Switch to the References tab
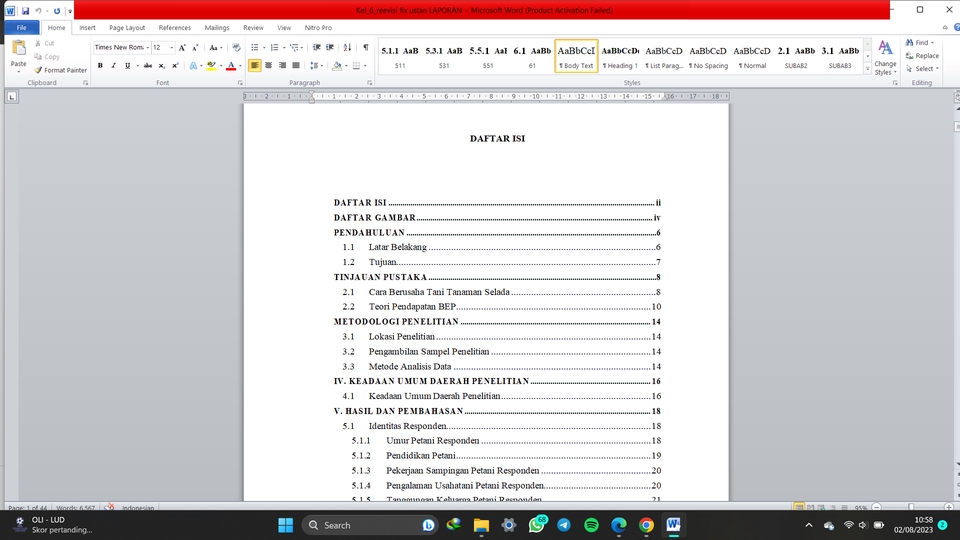 (x=174, y=28)
